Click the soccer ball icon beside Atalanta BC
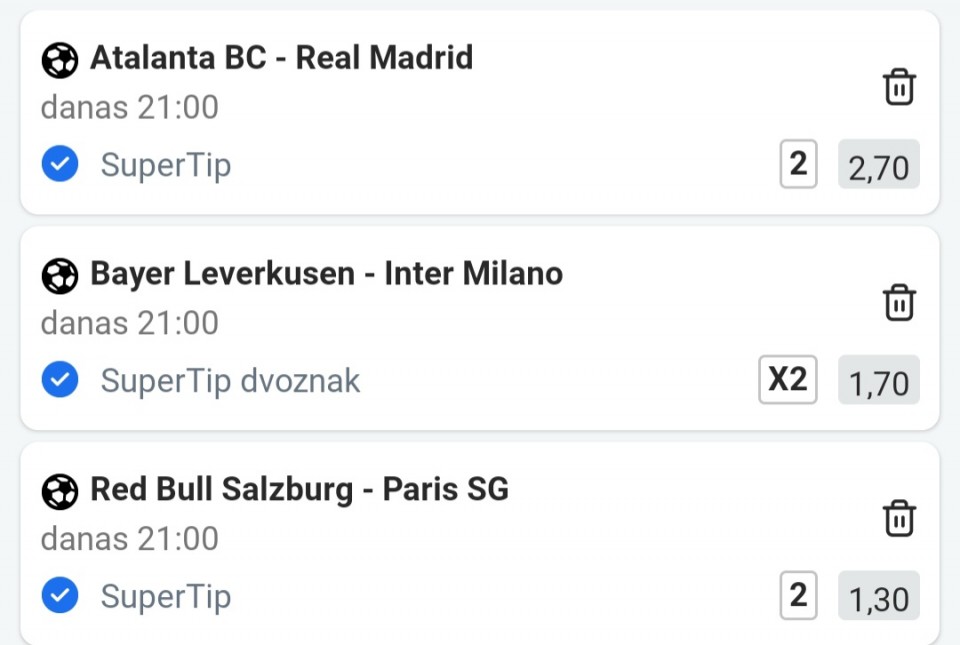This screenshot has height=645, width=960. tap(59, 60)
